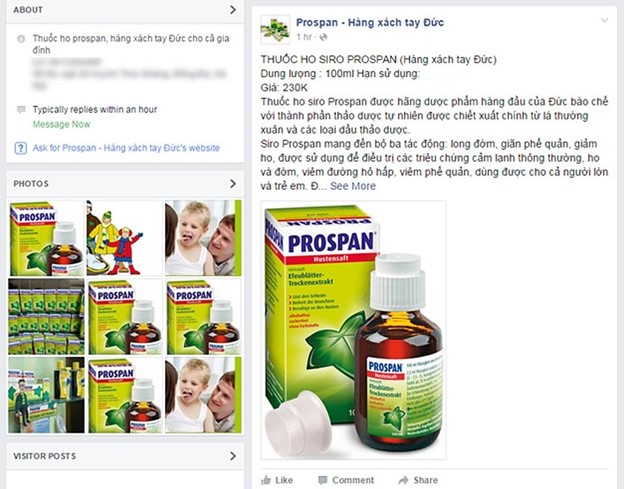
Task: Click the globe public privacy icon
Action: (x=324, y=37)
